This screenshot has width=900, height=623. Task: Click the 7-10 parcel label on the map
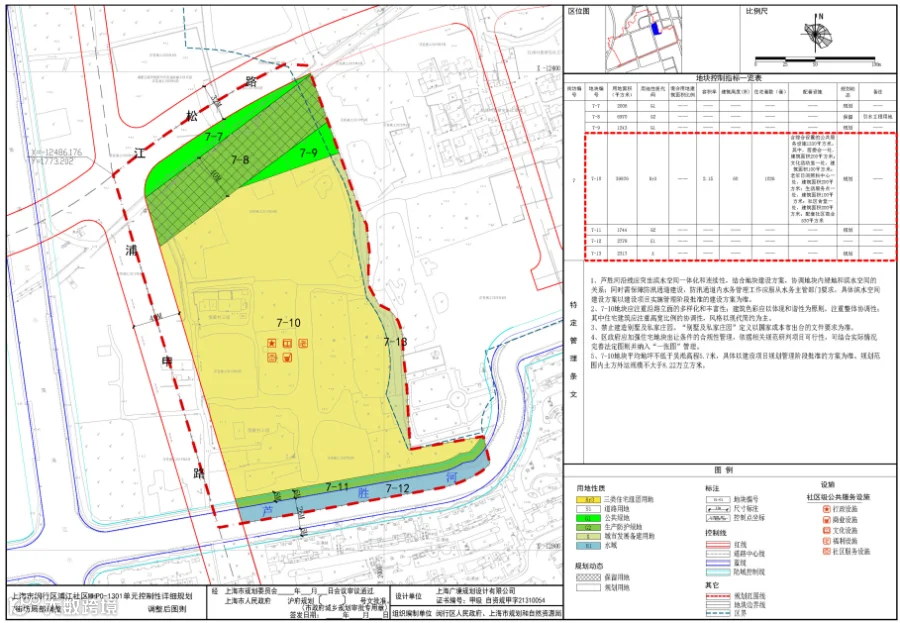(288, 324)
